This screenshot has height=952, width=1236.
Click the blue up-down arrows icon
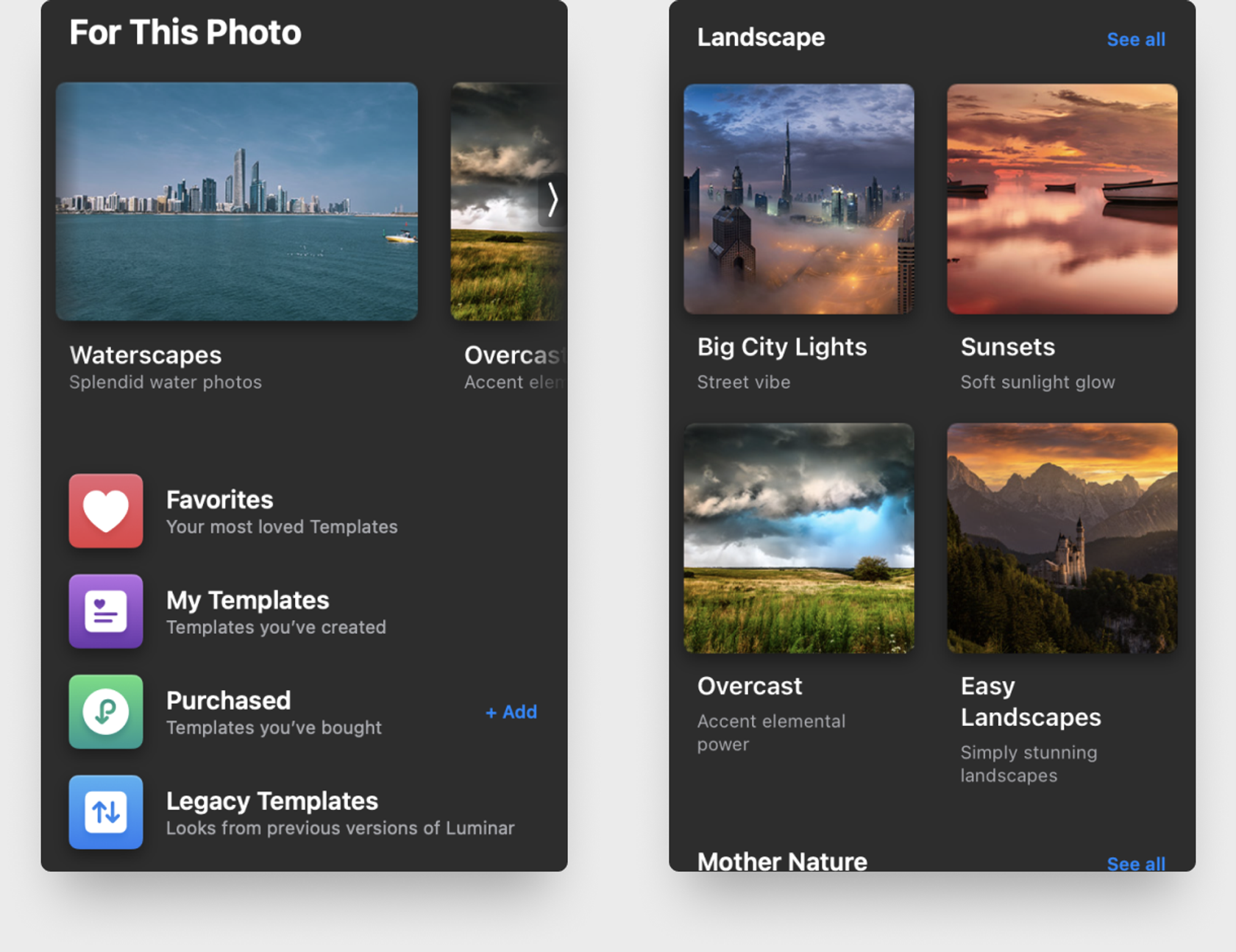point(105,812)
